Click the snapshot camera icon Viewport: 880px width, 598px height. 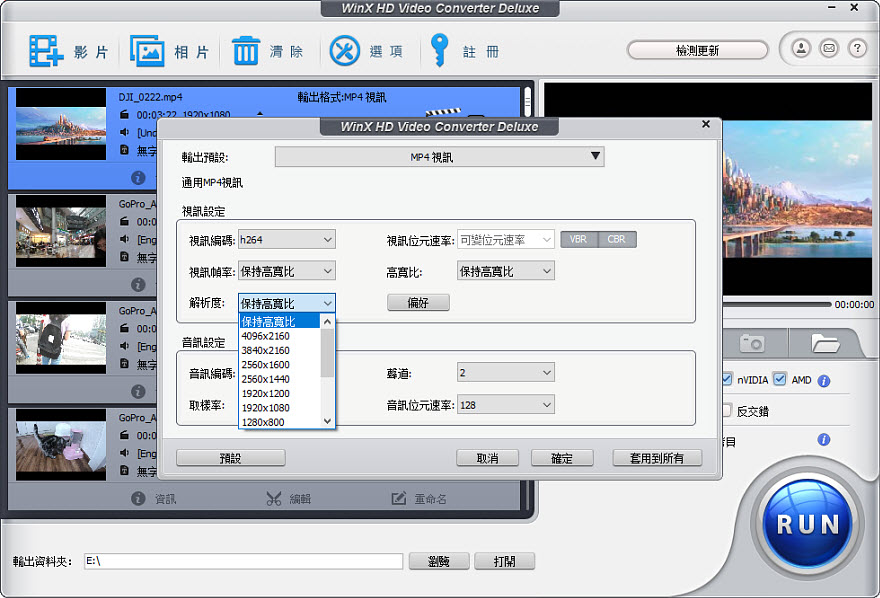(x=753, y=343)
